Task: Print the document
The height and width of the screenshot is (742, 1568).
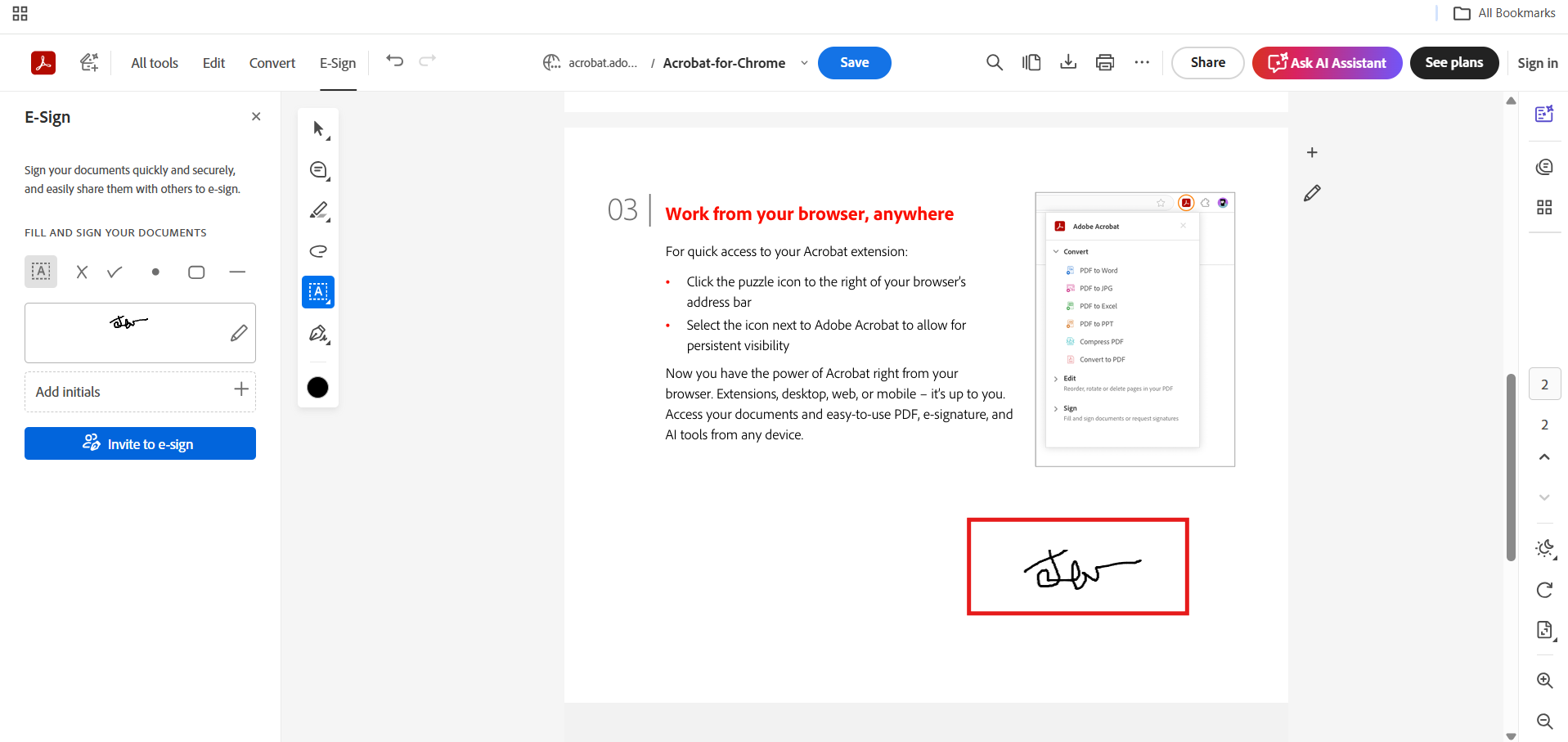Action: (x=1105, y=63)
